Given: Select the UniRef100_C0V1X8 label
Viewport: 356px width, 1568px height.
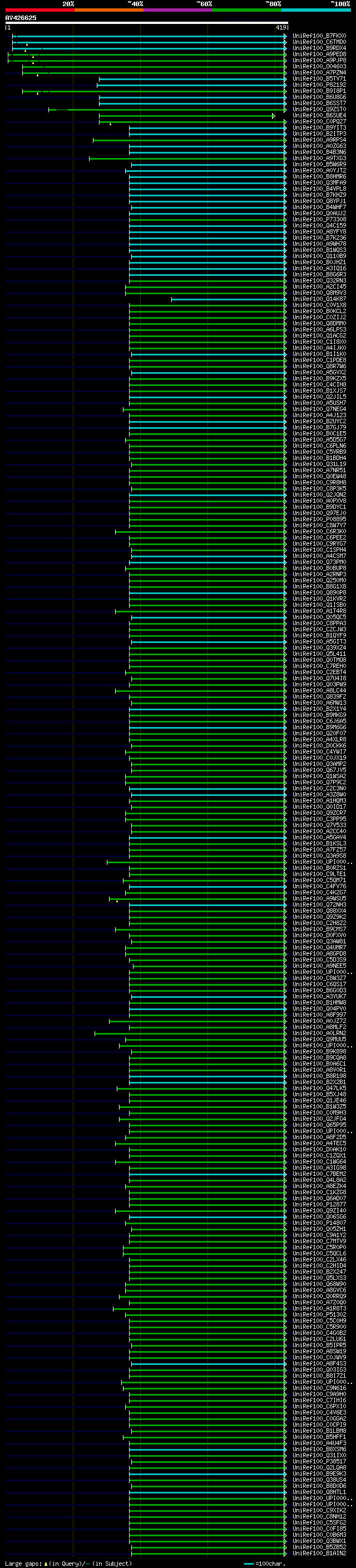Looking at the screenshot, I should 319,305.
